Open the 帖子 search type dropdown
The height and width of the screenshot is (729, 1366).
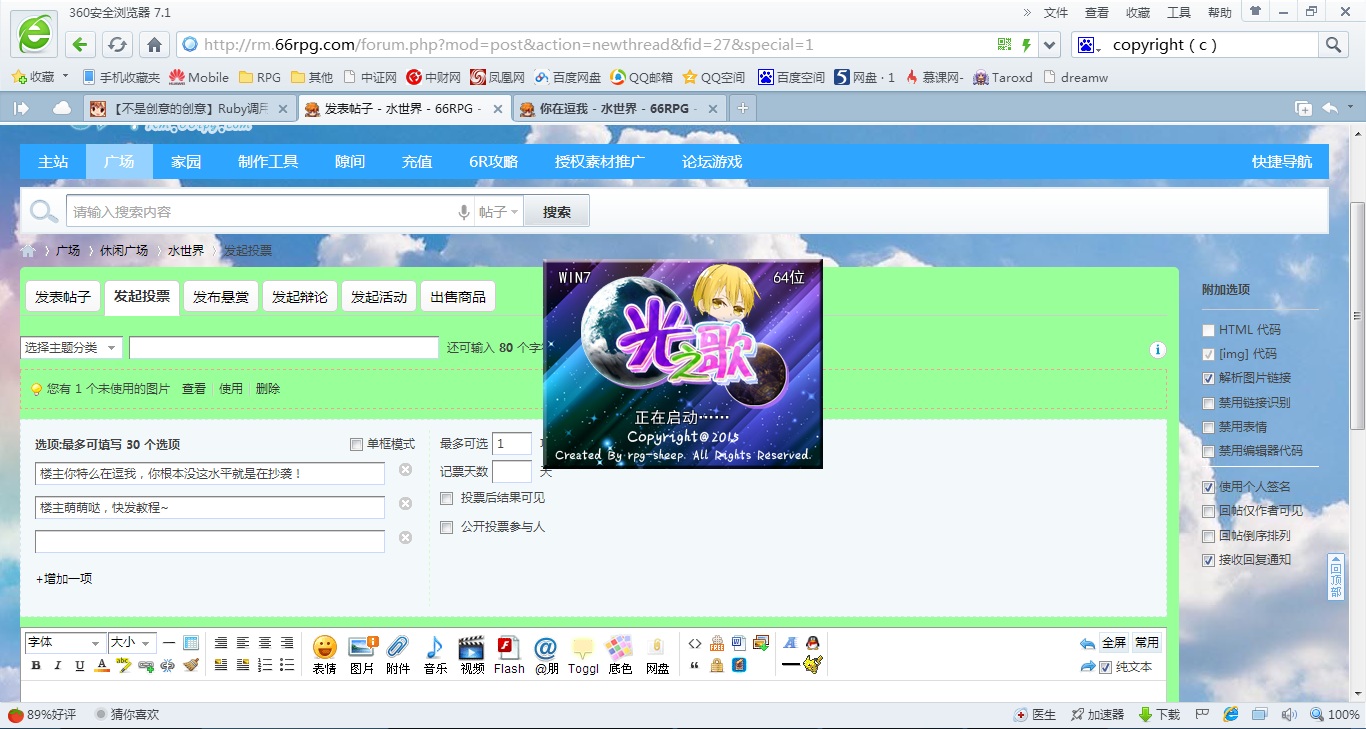coord(499,212)
